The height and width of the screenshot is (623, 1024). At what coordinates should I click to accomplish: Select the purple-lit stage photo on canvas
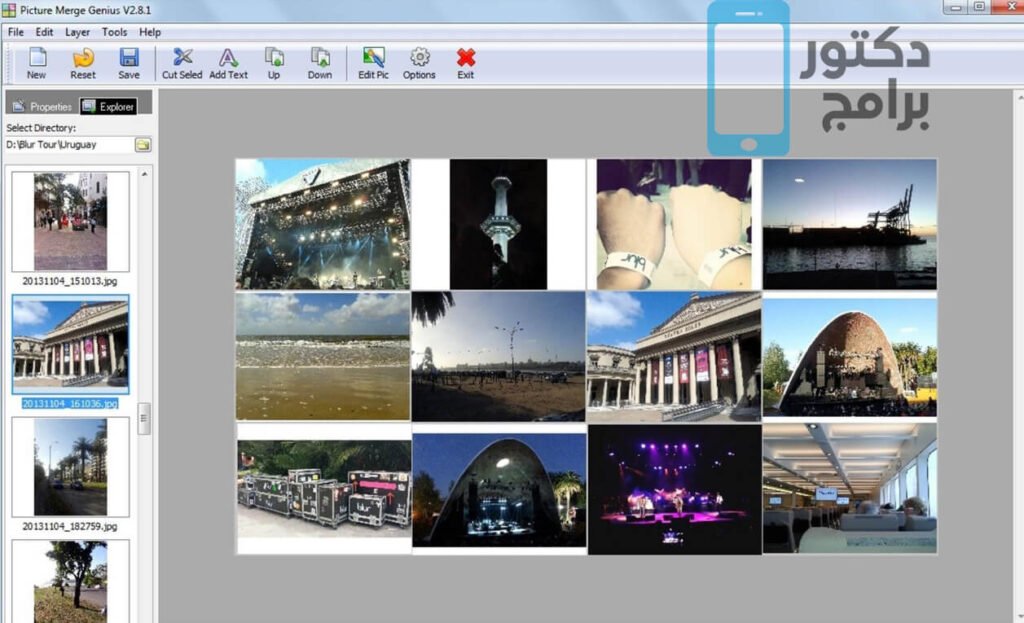[x=674, y=488]
